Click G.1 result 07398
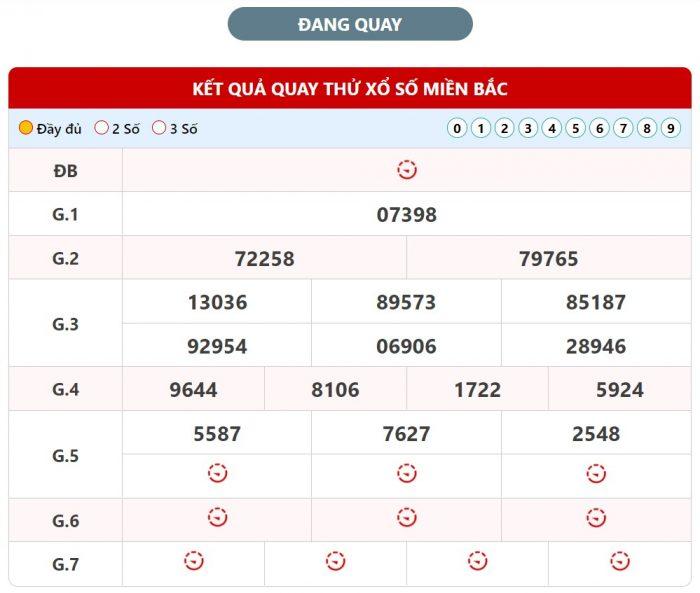This screenshot has width=700, height=593. click(x=407, y=215)
